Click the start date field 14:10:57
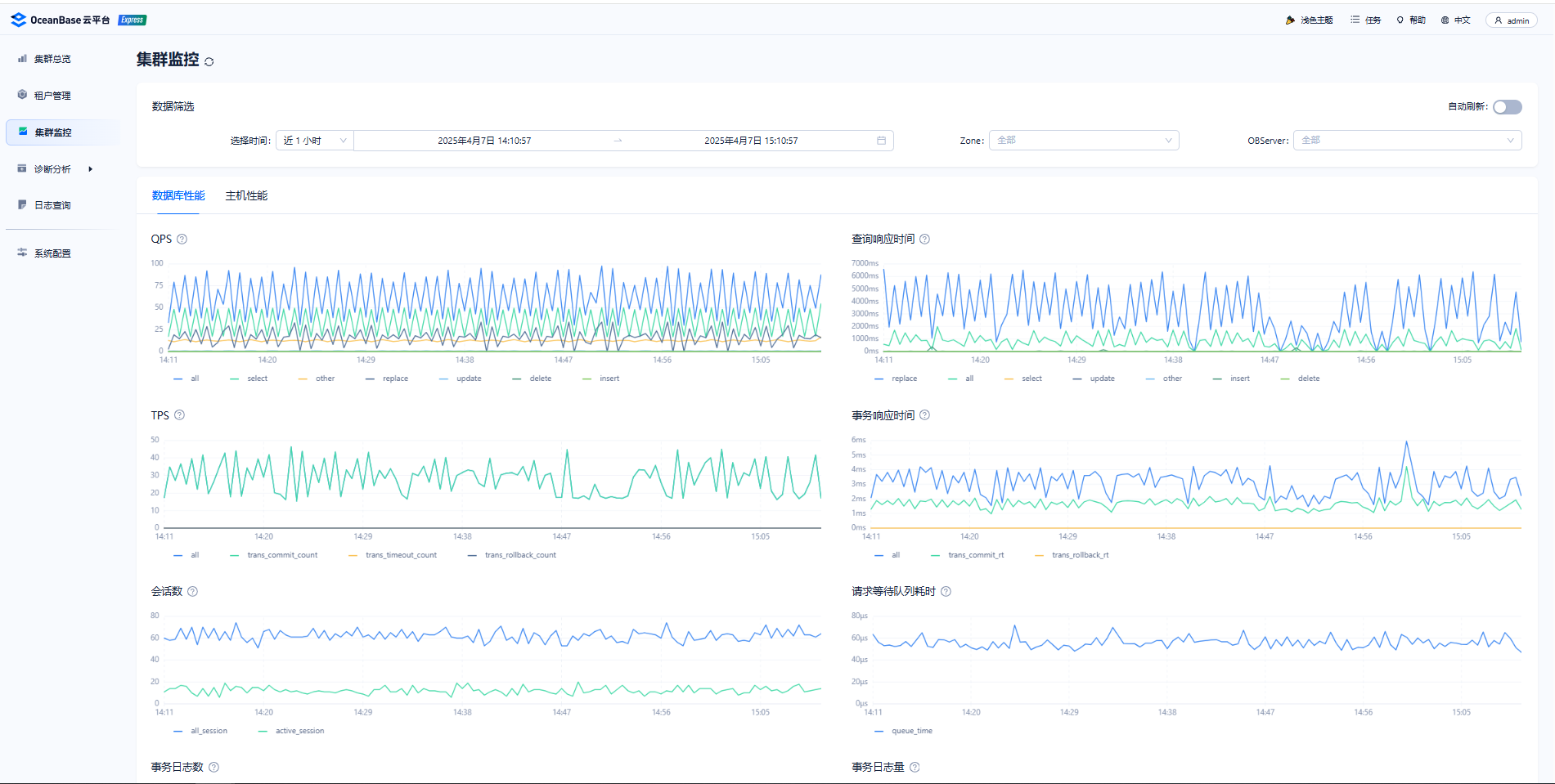Image resolution: width=1555 pixels, height=784 pixels. pyautogui.click(x=484, y=141)
